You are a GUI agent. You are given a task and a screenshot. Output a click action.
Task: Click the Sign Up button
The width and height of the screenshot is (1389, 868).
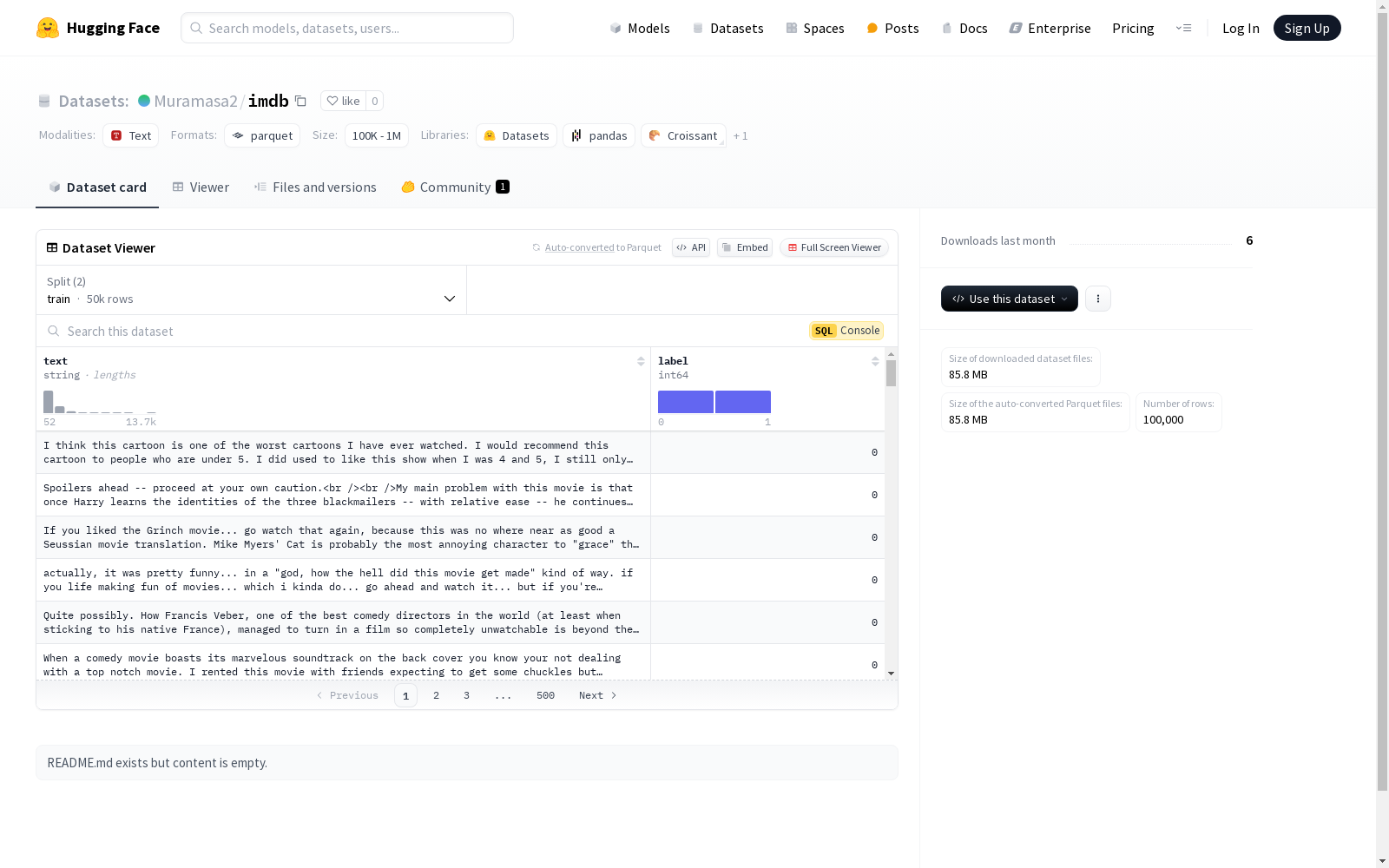pos(1307,28)
